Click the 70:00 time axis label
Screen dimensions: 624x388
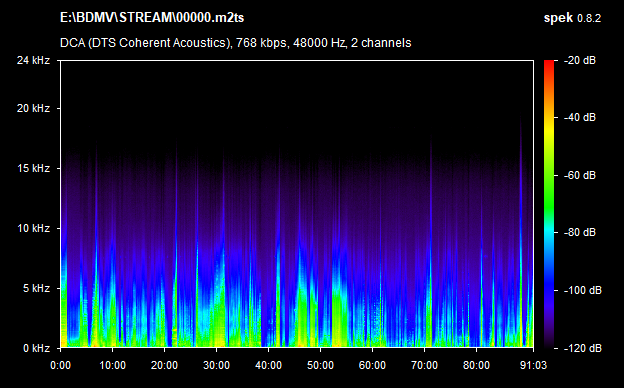[424, 365]
